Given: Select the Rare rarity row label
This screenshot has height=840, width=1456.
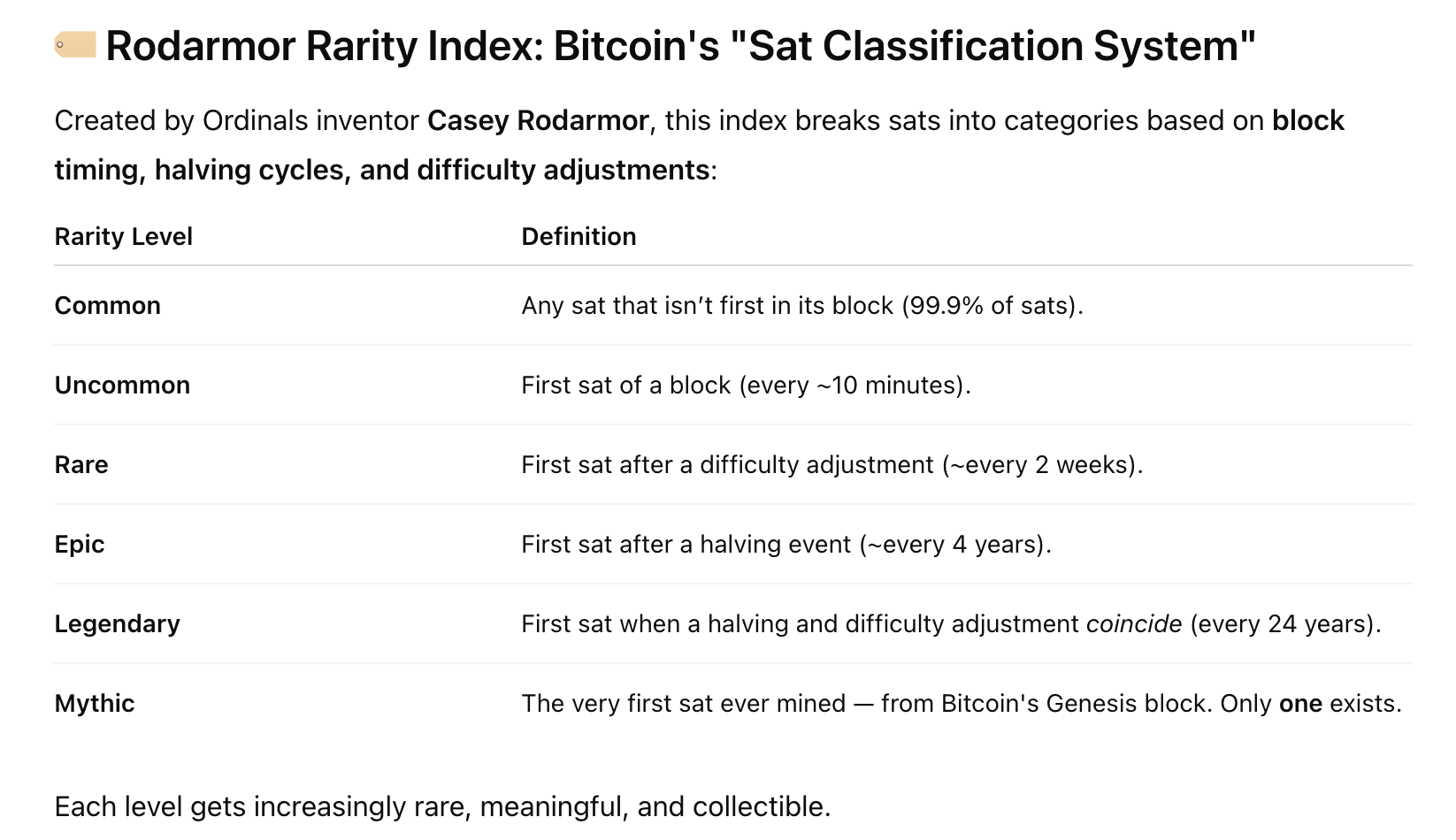Looking at the screenshot, I should pos(81,464).
